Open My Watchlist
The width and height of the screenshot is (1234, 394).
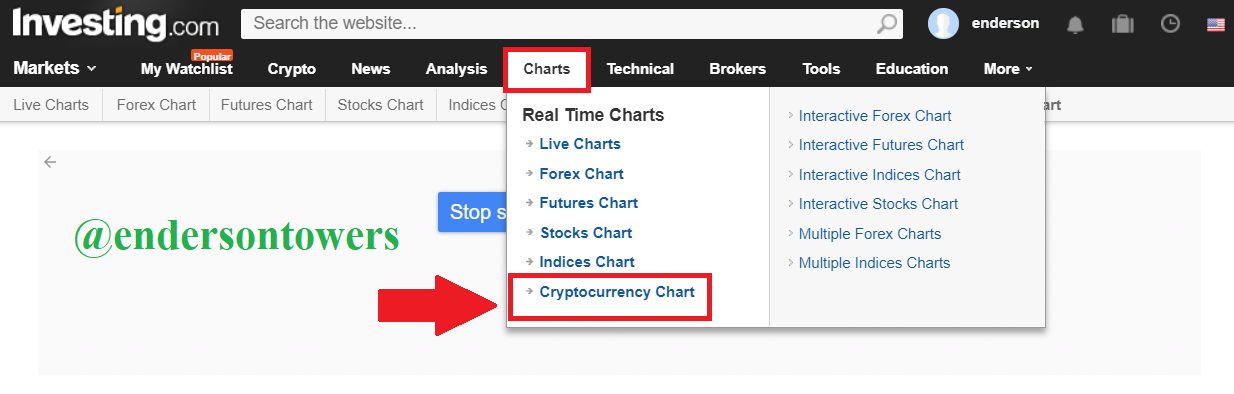[x=186, y=69]
